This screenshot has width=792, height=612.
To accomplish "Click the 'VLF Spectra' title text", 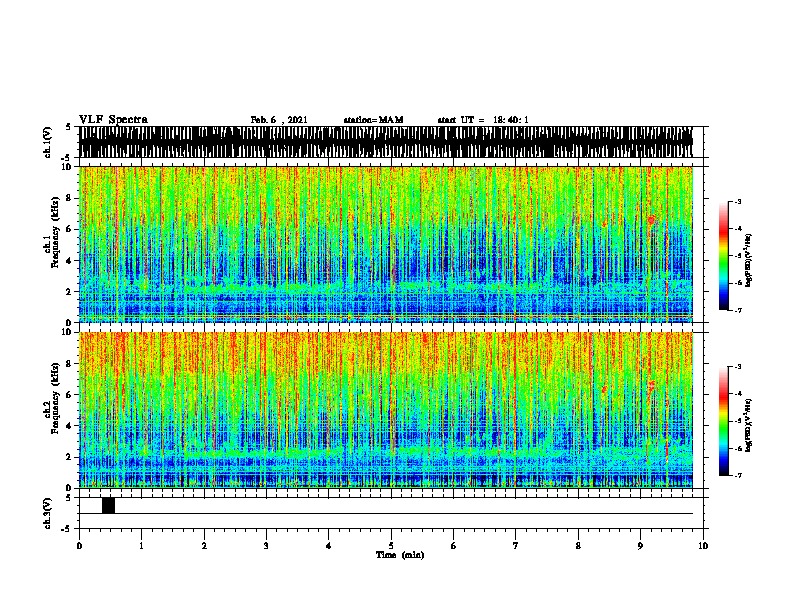I will (x=113, y=120).
